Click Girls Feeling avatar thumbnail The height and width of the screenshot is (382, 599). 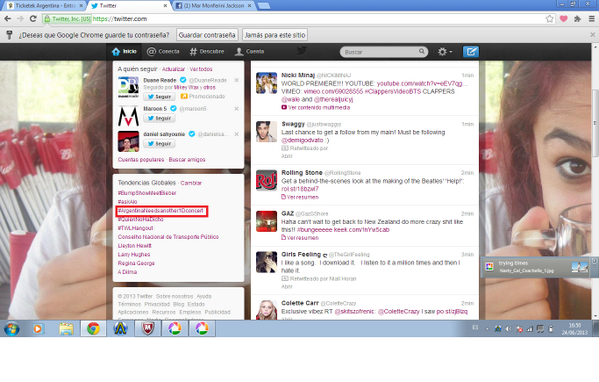pos(266,262)
